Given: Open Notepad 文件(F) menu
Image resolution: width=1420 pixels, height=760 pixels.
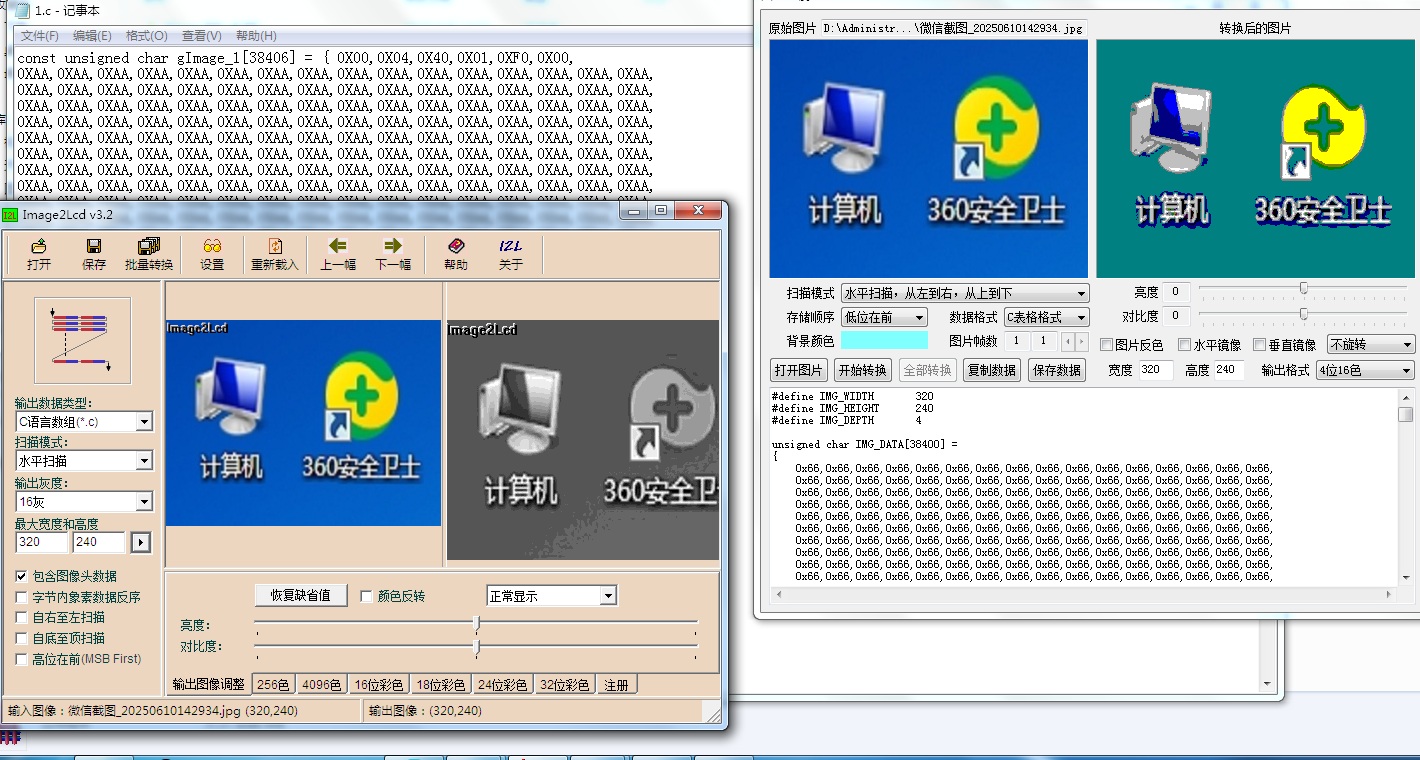Looking at the screenshot, I should click(x=39, y=36).
